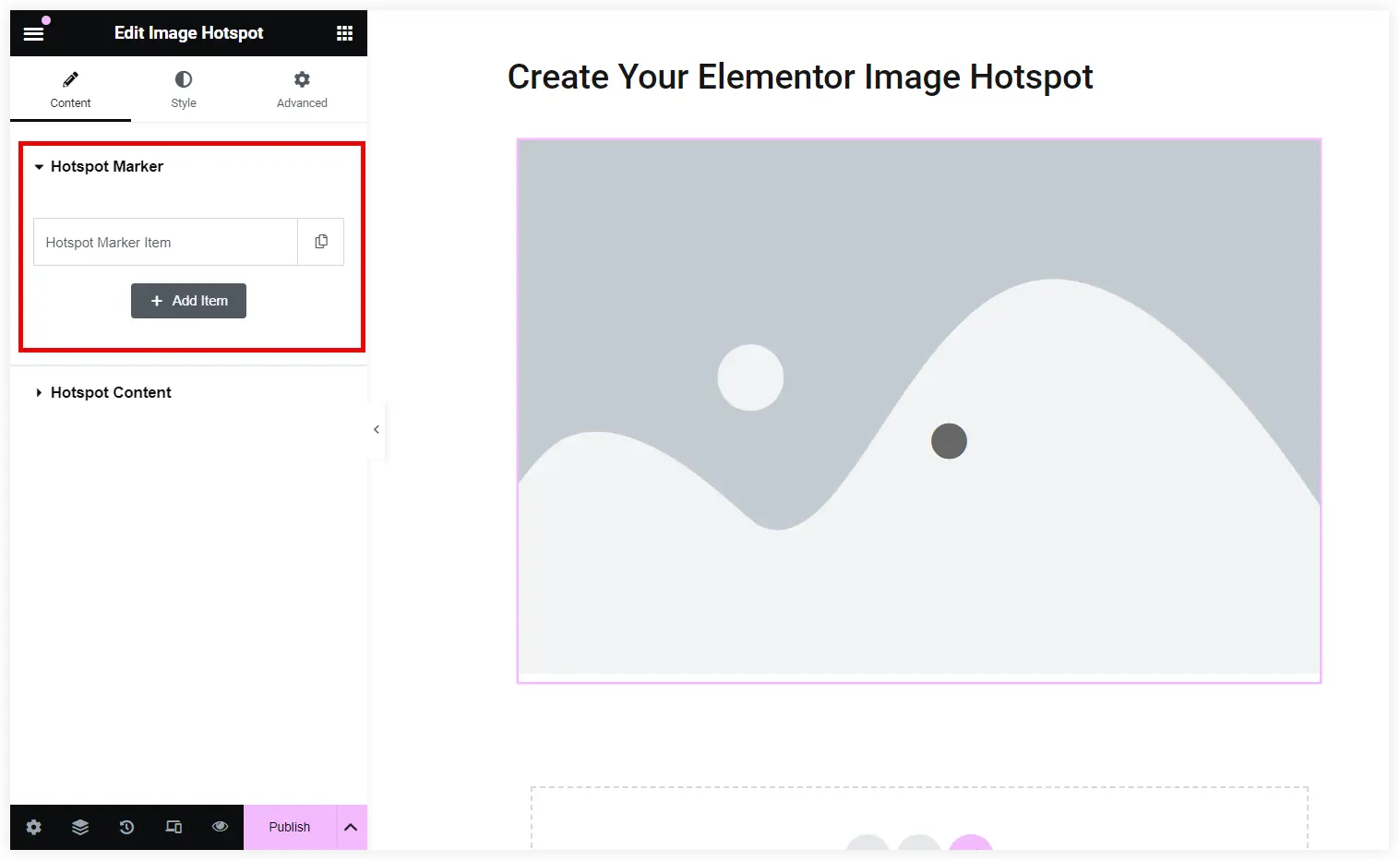Click the dark hotspot marker on the image
1400x861 pixels.
[x=949, y=441]
